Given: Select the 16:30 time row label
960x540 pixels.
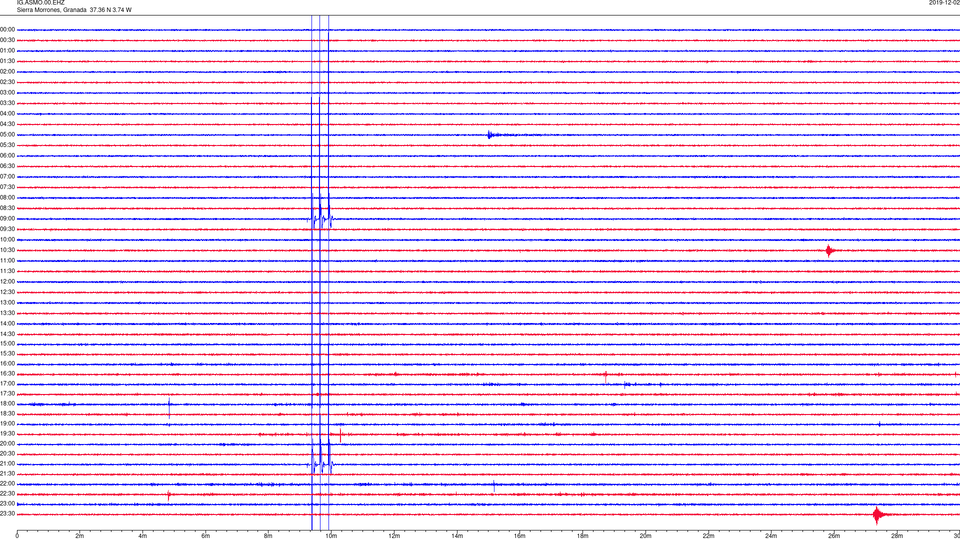Looking at the screenshot, I should point(7,374).
